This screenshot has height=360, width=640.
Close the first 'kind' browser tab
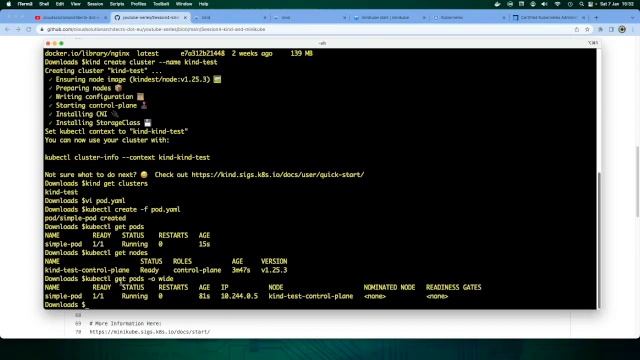(265, 18)
